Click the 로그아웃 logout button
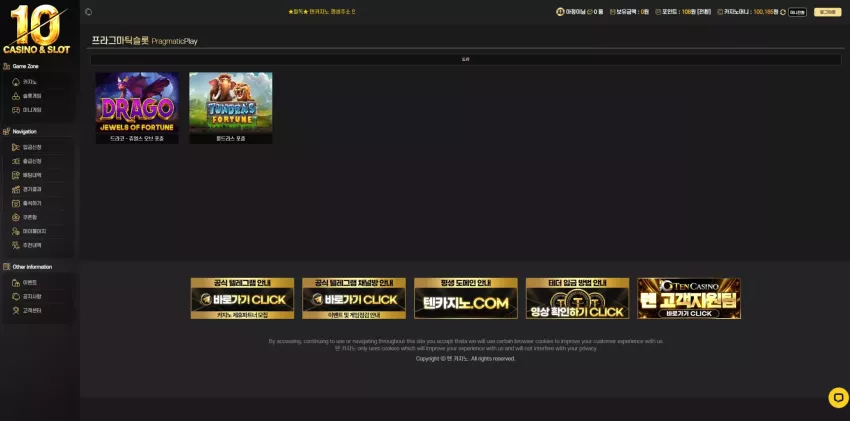Viewport: 850px width, 421px height. click(x=827, y=12)
